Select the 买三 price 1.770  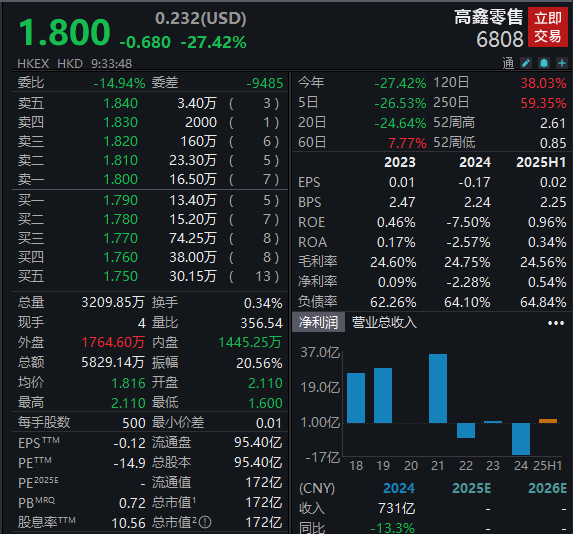(x=121, y=238)
